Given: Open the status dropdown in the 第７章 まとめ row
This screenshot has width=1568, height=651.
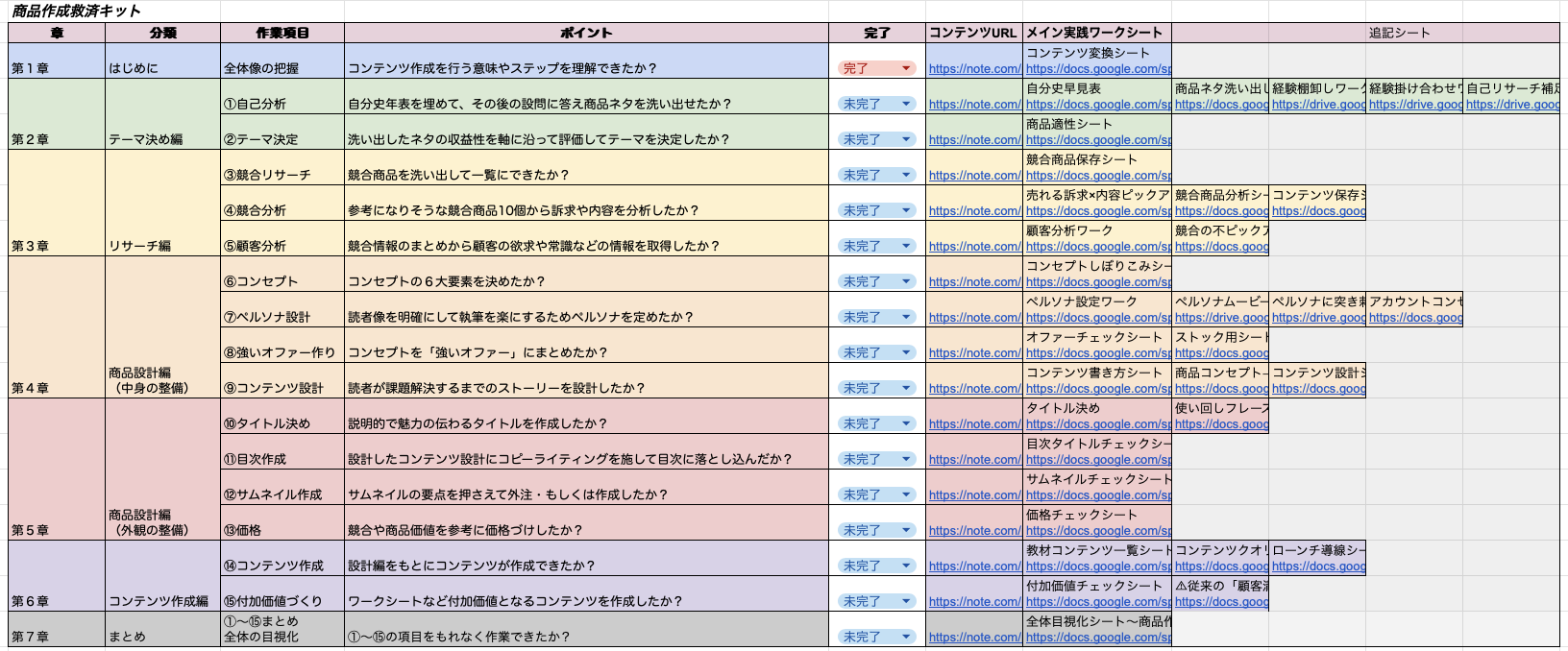Looking at the screenshot, I should coord(876,637).
